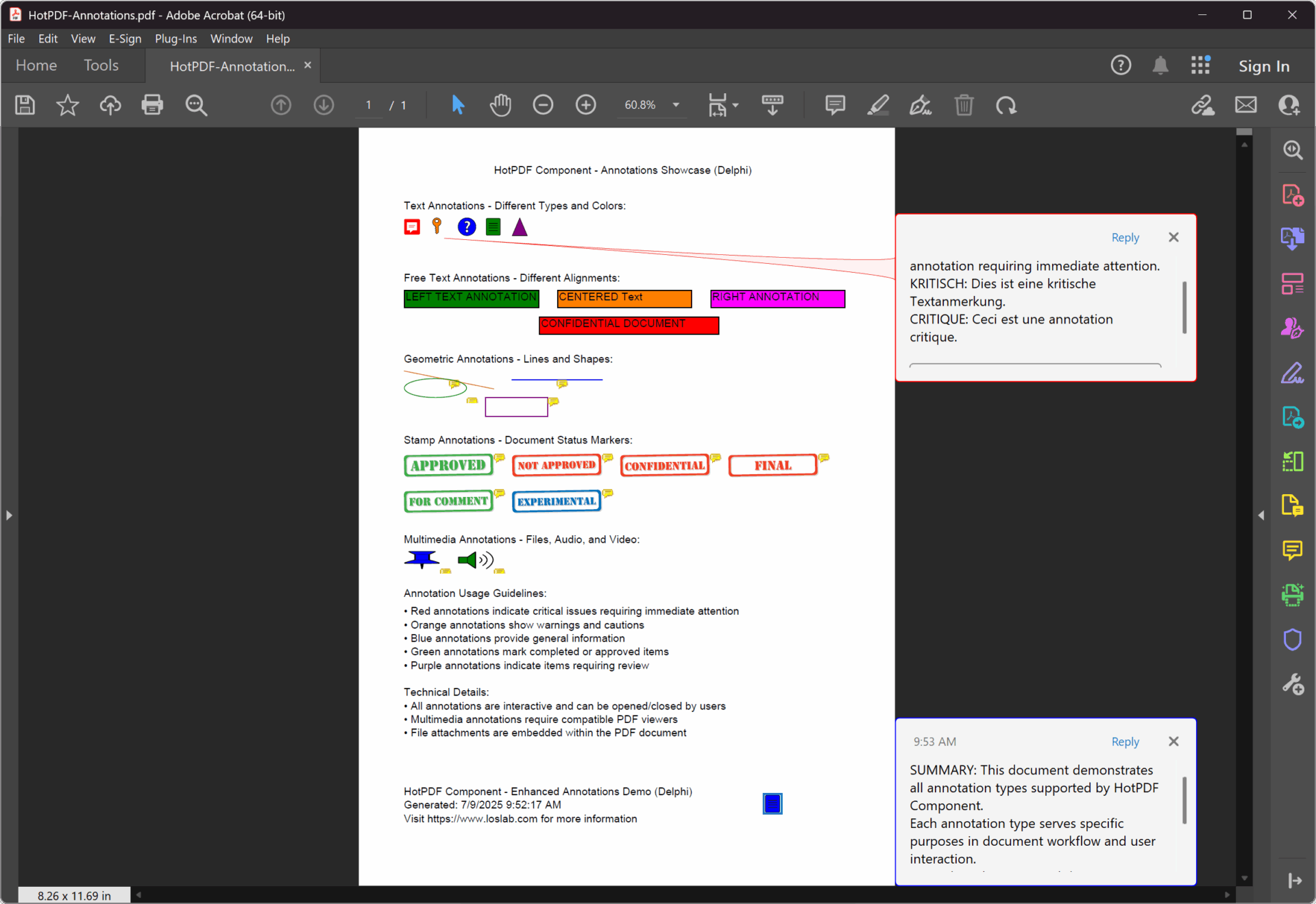
Task: Zoom out using the minus icon
Action: tap(543, 105)
